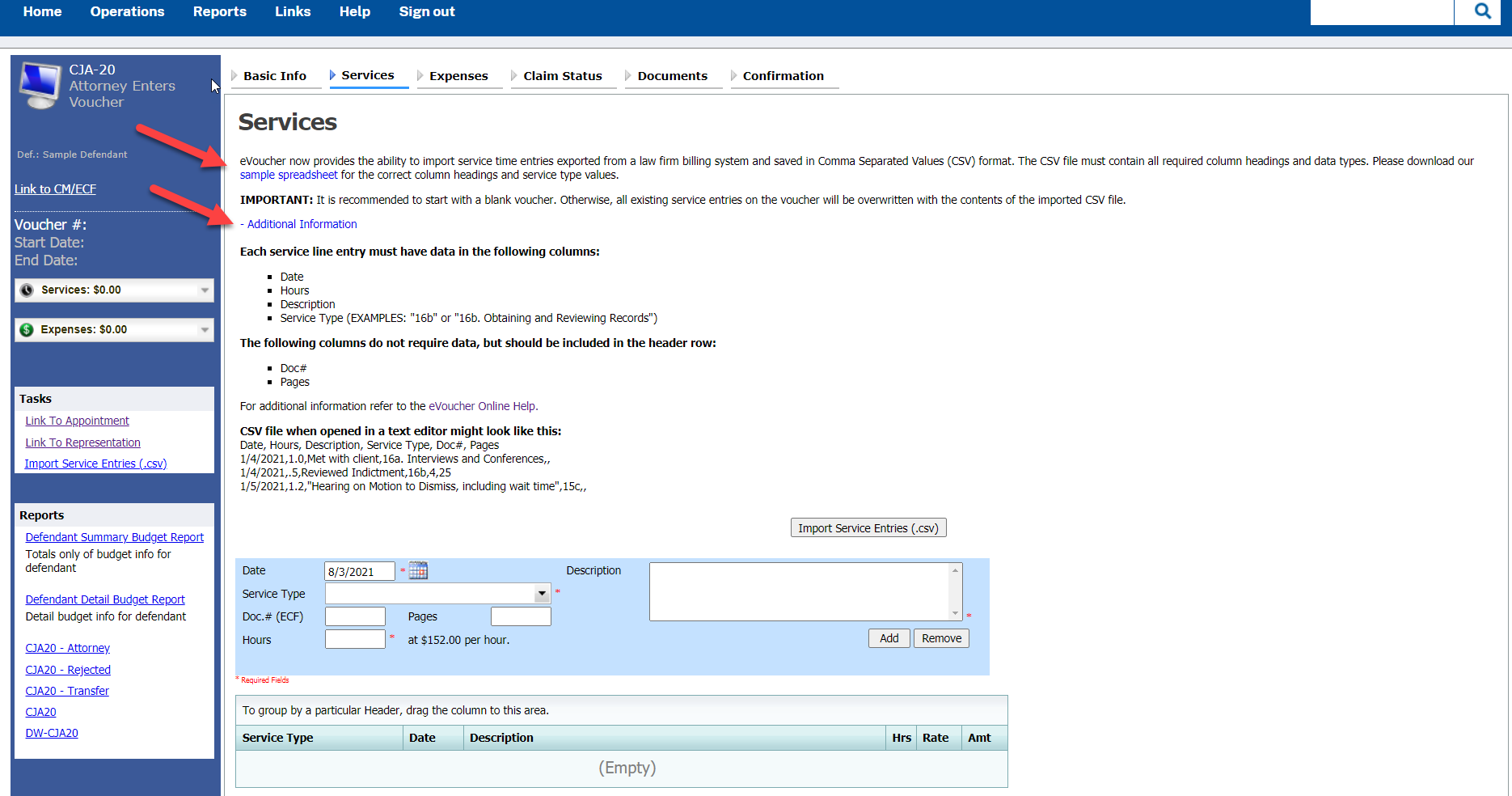Click the Import Service Entries (.csv) button
This screenshot has width=1512, height=796.
(868, 527)
